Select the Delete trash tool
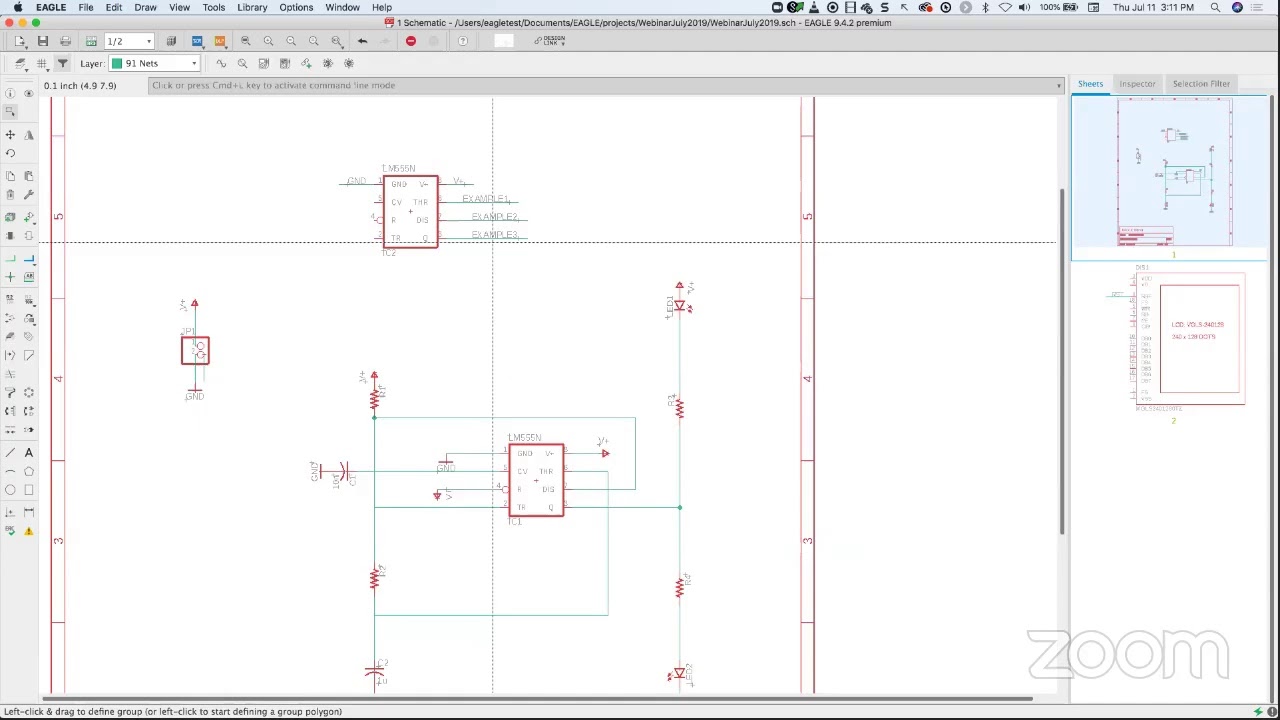The width and height of the screenshot is (1280, 720). click(x=10, y=195)
